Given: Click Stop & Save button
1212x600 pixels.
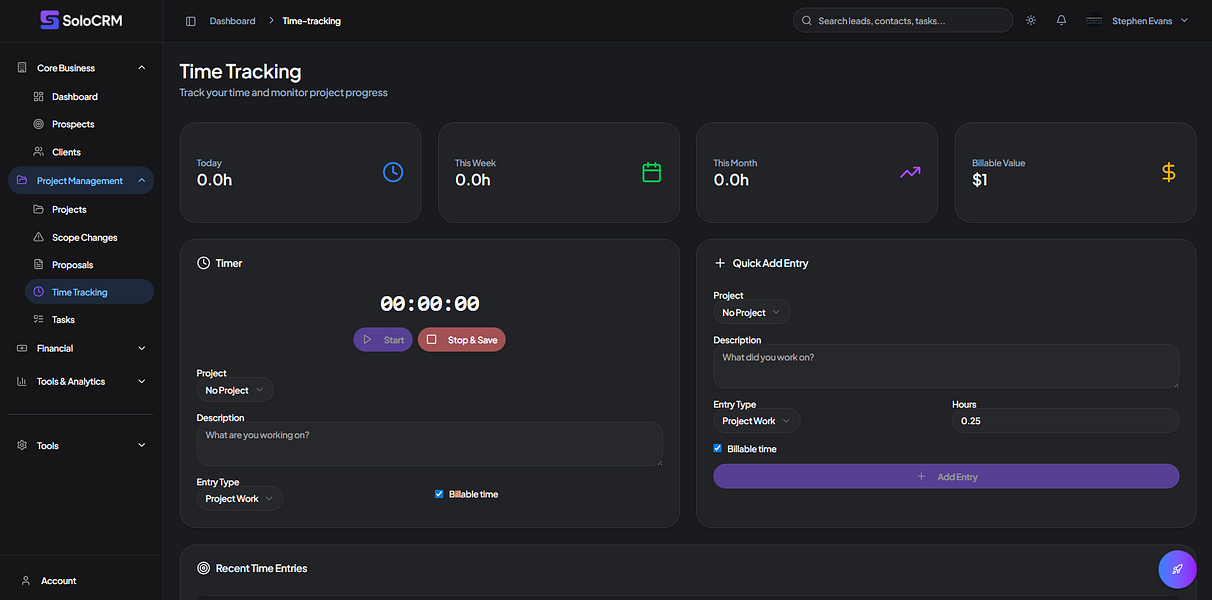Looking at the screenshot, I should point(462,340).
